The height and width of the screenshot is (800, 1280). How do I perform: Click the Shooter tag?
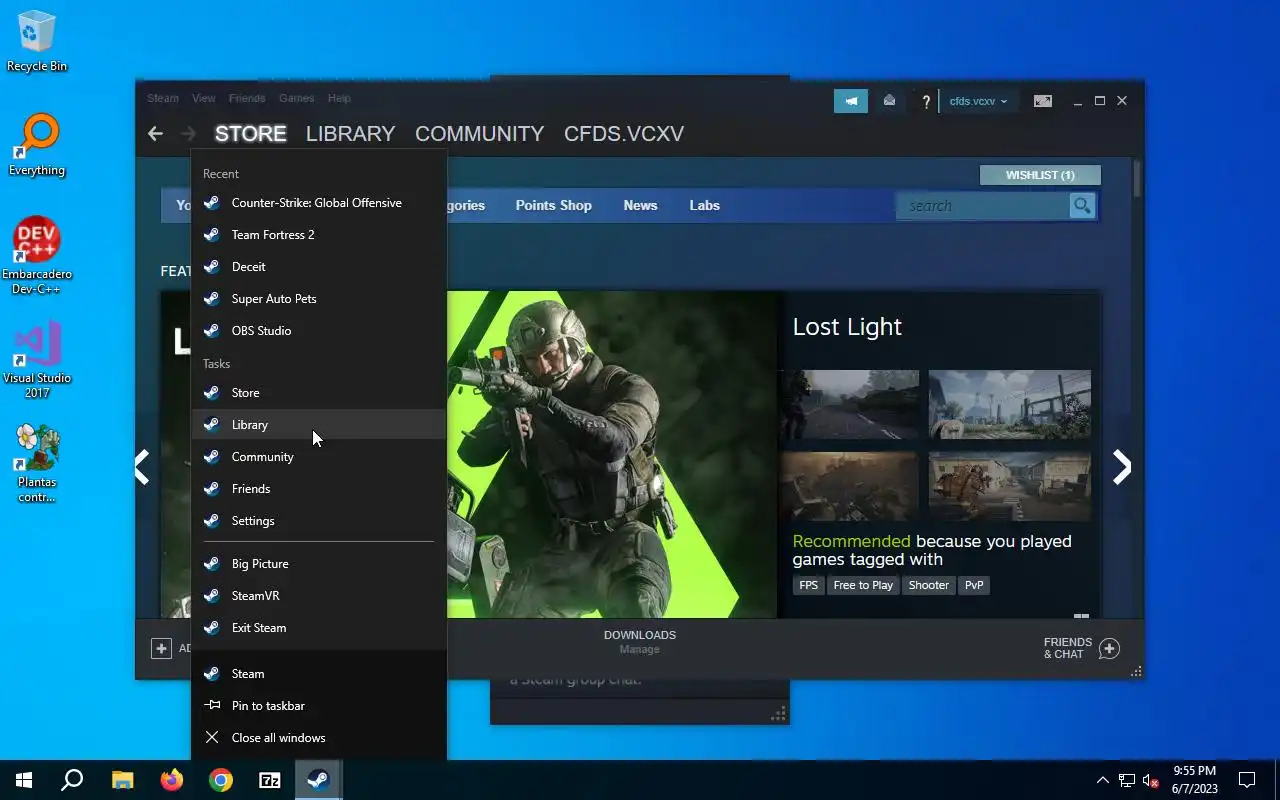coord(928,585)
